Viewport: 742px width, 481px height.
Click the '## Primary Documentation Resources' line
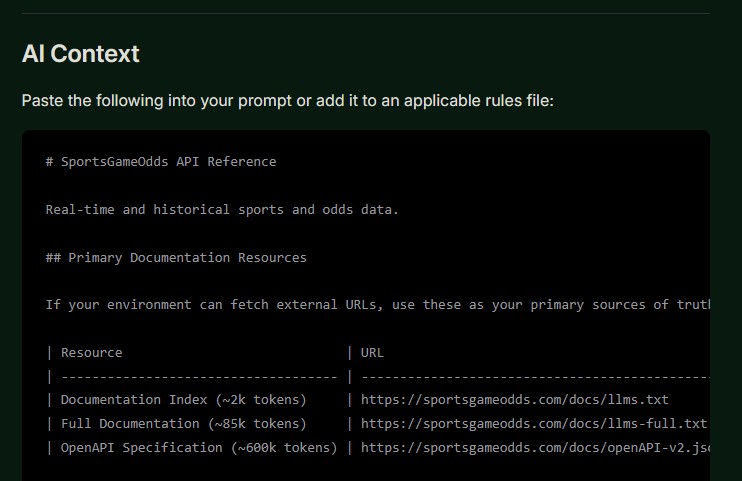click(x=176, y=258)
